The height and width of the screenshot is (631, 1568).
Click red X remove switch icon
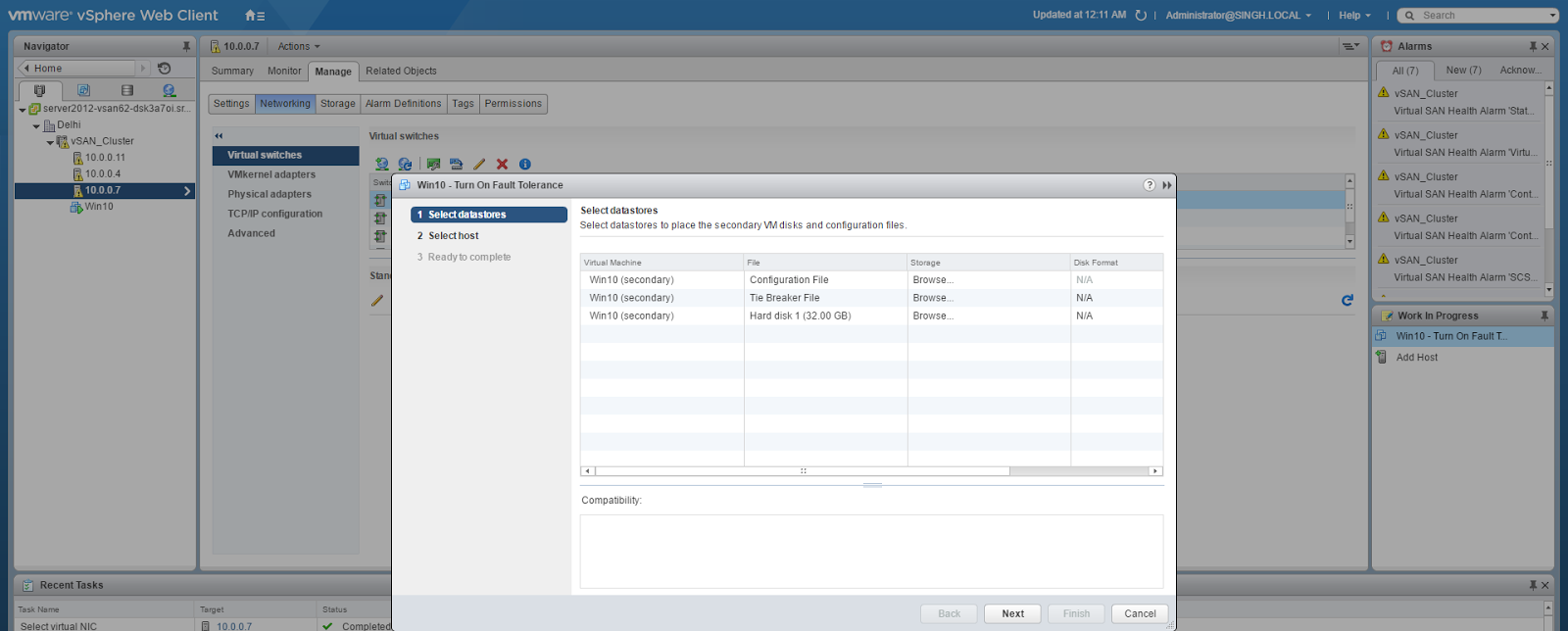pos(502,165)
